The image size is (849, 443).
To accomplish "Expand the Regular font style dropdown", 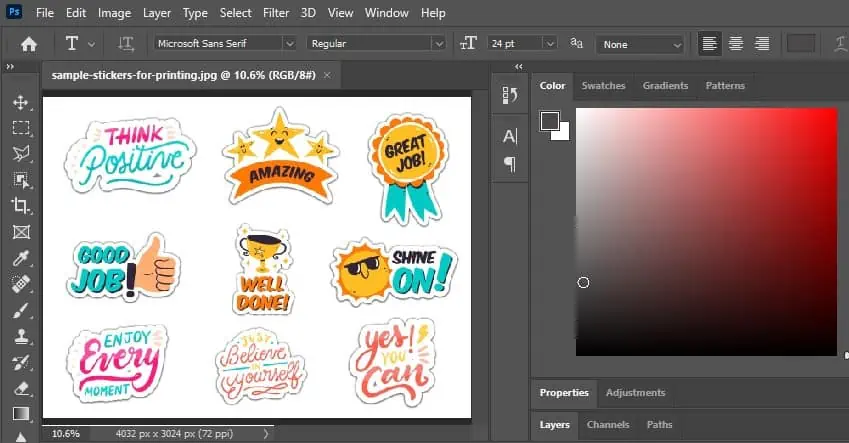I will (x=376, y=43).
